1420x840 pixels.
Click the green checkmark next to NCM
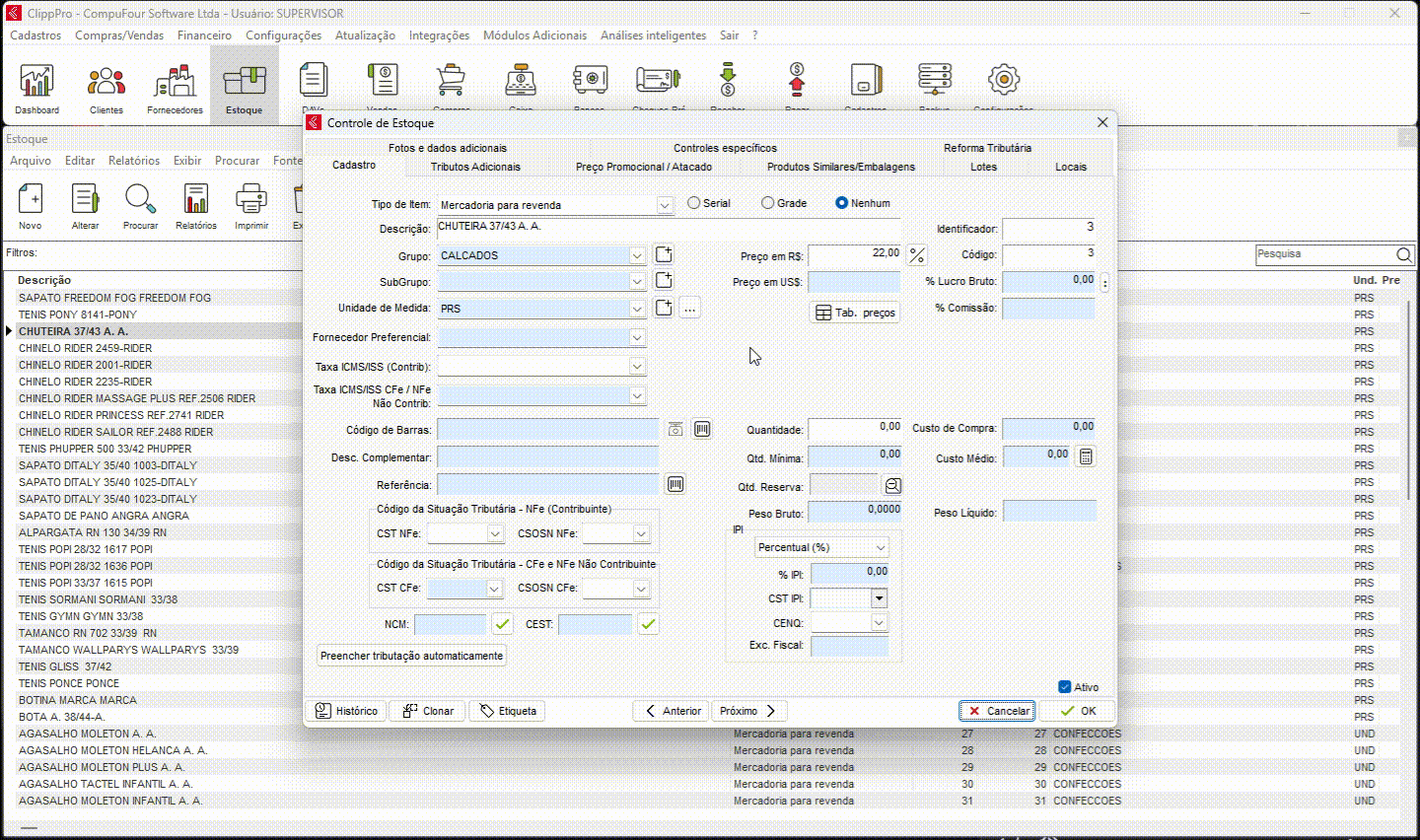pyautogui.click(x=503, y=623)
